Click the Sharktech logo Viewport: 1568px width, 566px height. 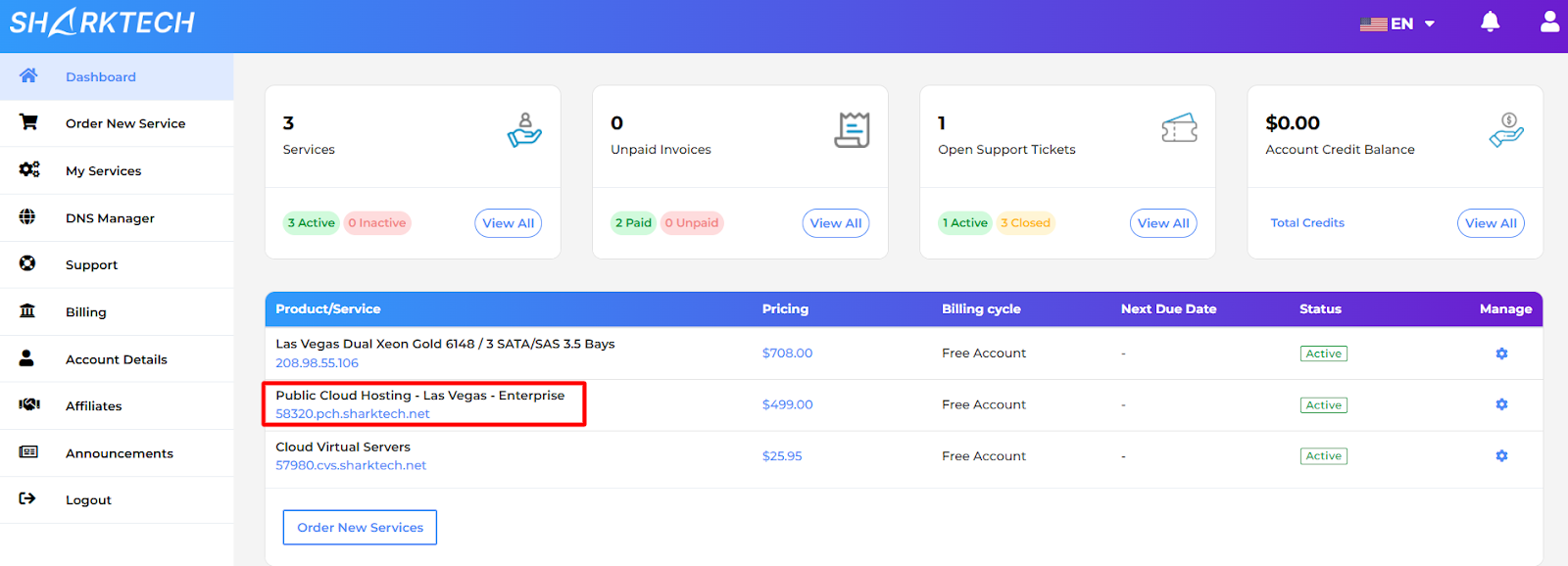coord(102,22)
